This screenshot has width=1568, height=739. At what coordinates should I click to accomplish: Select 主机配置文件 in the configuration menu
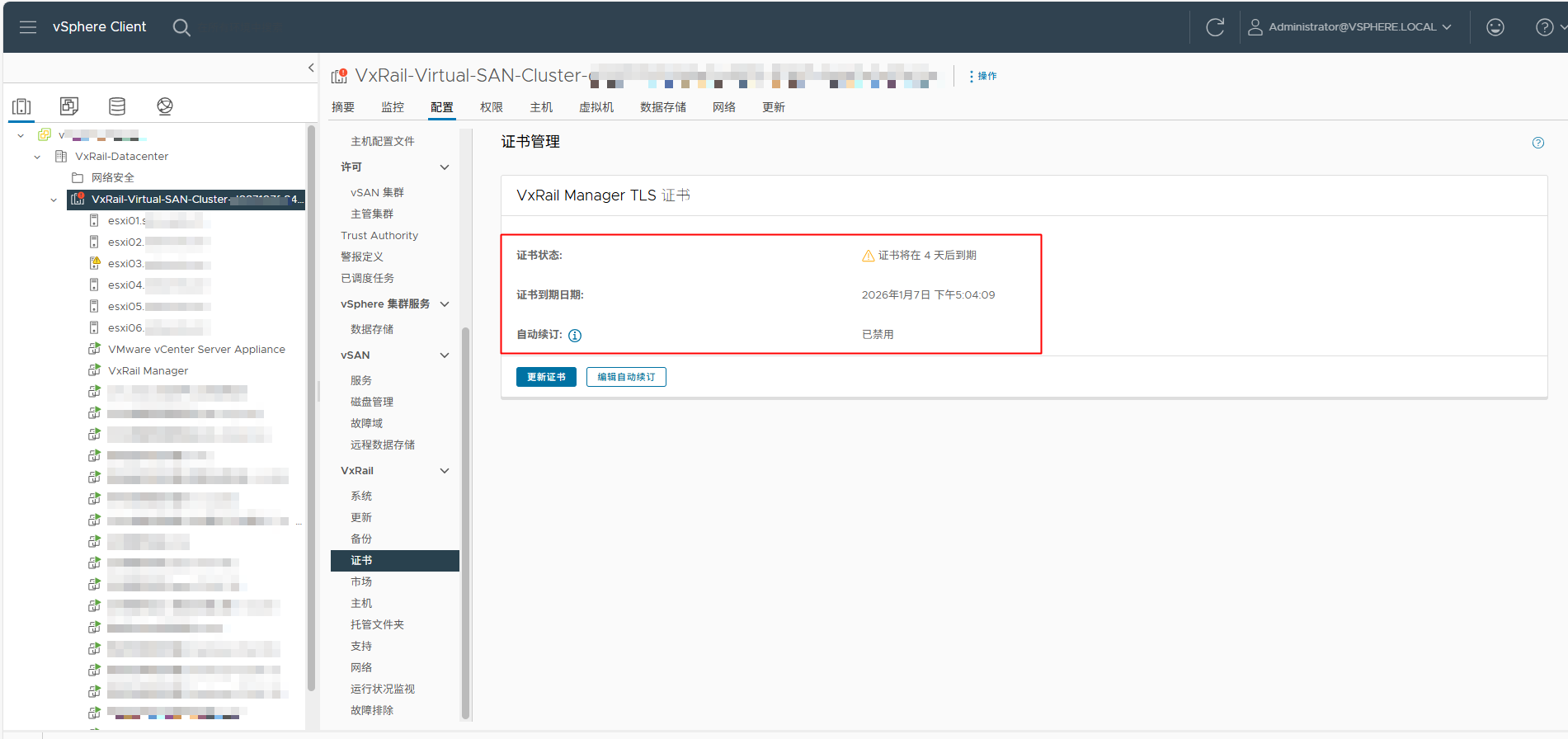383,141
